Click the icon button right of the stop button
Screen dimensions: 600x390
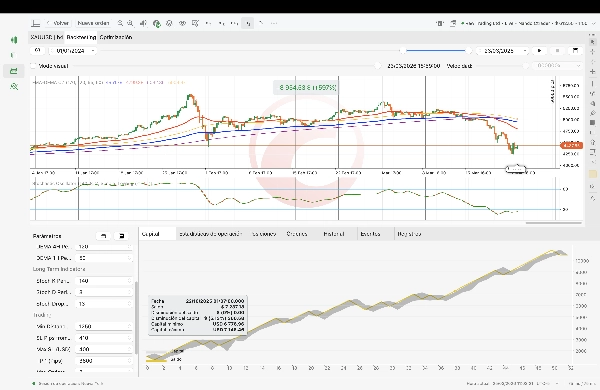point(575,51)
